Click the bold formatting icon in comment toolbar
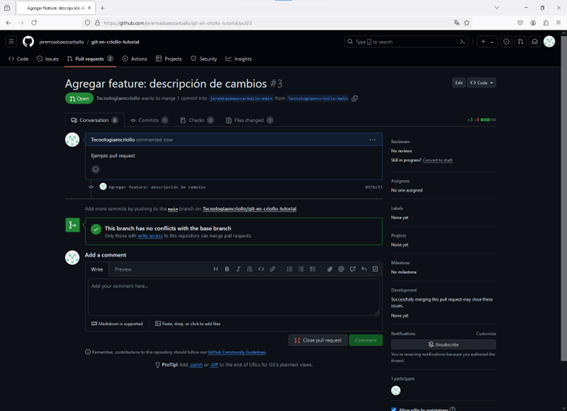The image size is (567, 411). point(227,269)
